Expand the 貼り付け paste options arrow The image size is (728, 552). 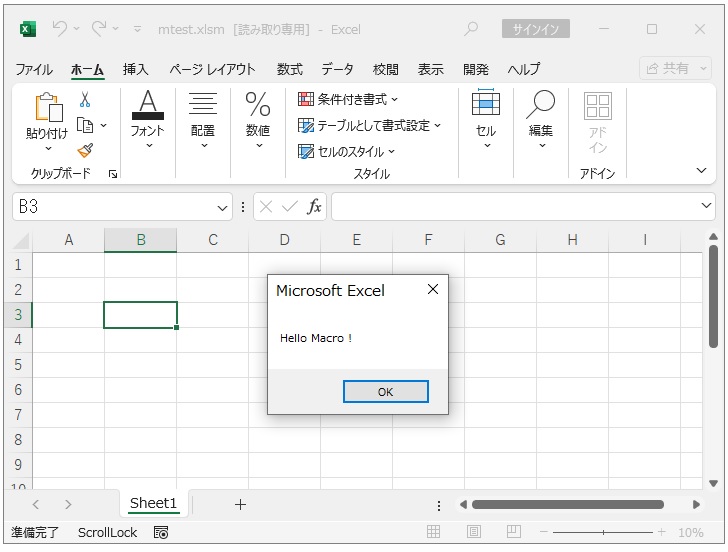tap(48, 149)
